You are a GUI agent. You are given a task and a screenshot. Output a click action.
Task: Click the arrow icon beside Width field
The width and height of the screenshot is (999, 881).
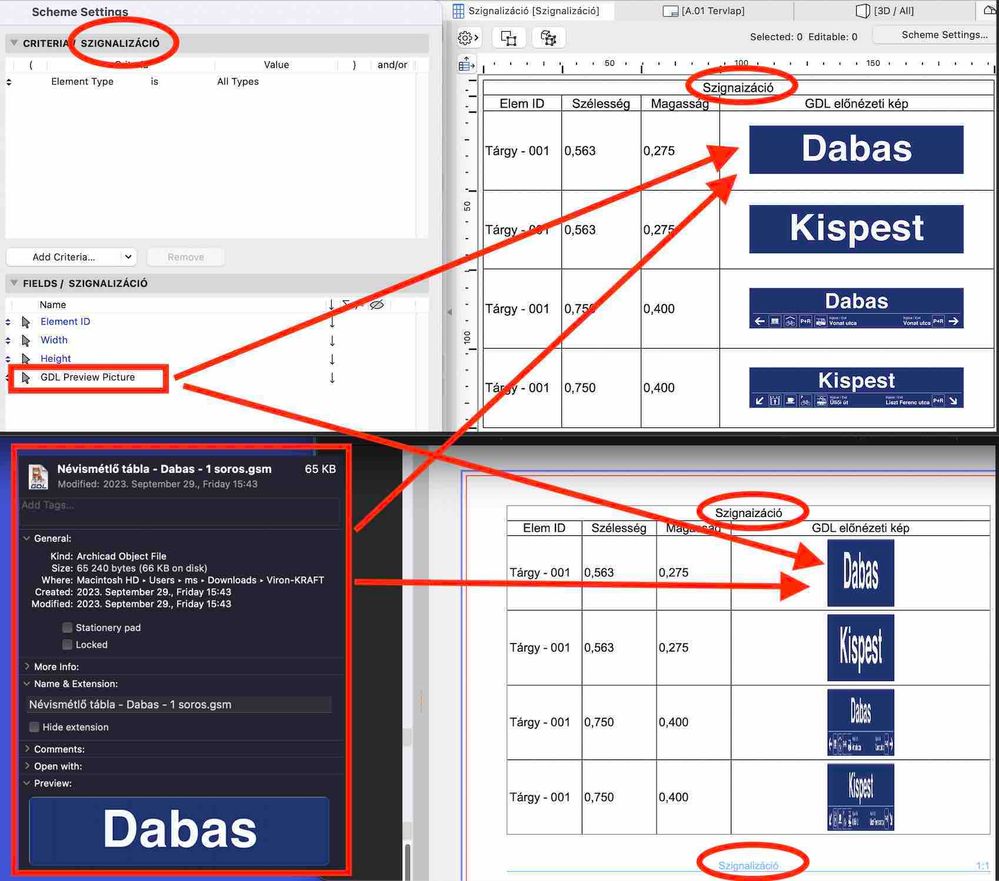point(26,340)
